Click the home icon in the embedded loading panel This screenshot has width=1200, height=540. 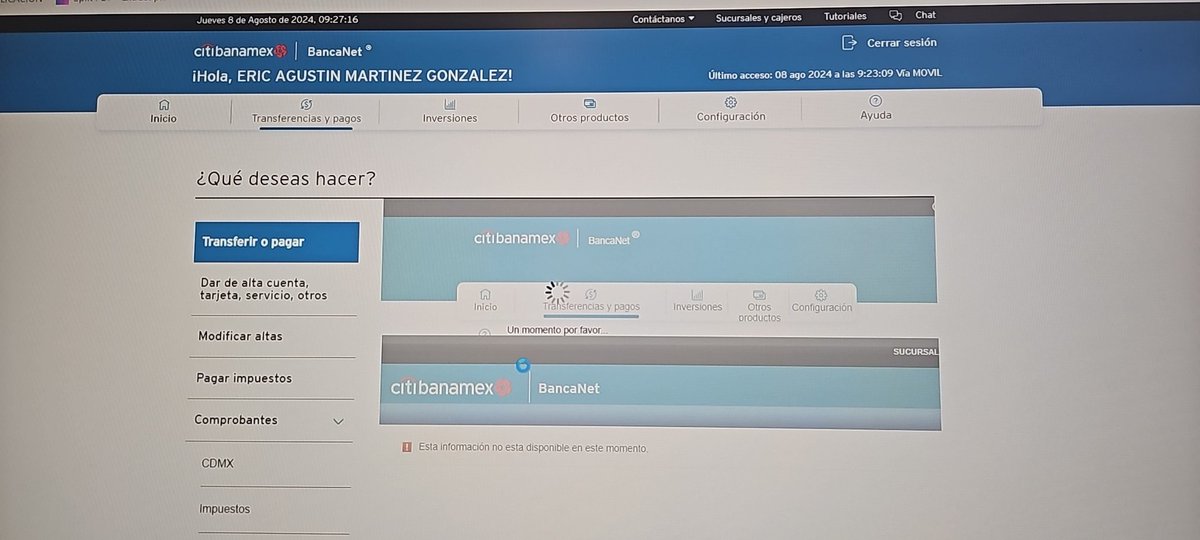485,294
